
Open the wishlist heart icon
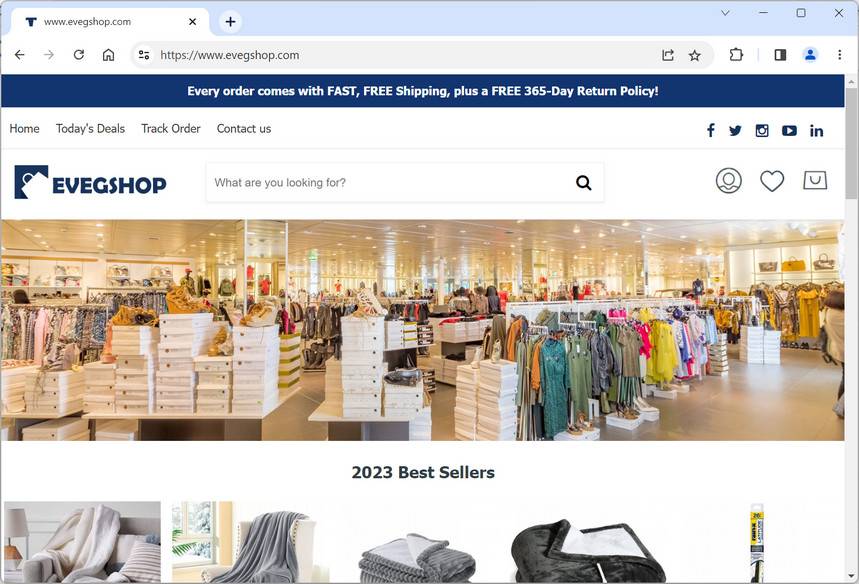(x=772, y=181)
